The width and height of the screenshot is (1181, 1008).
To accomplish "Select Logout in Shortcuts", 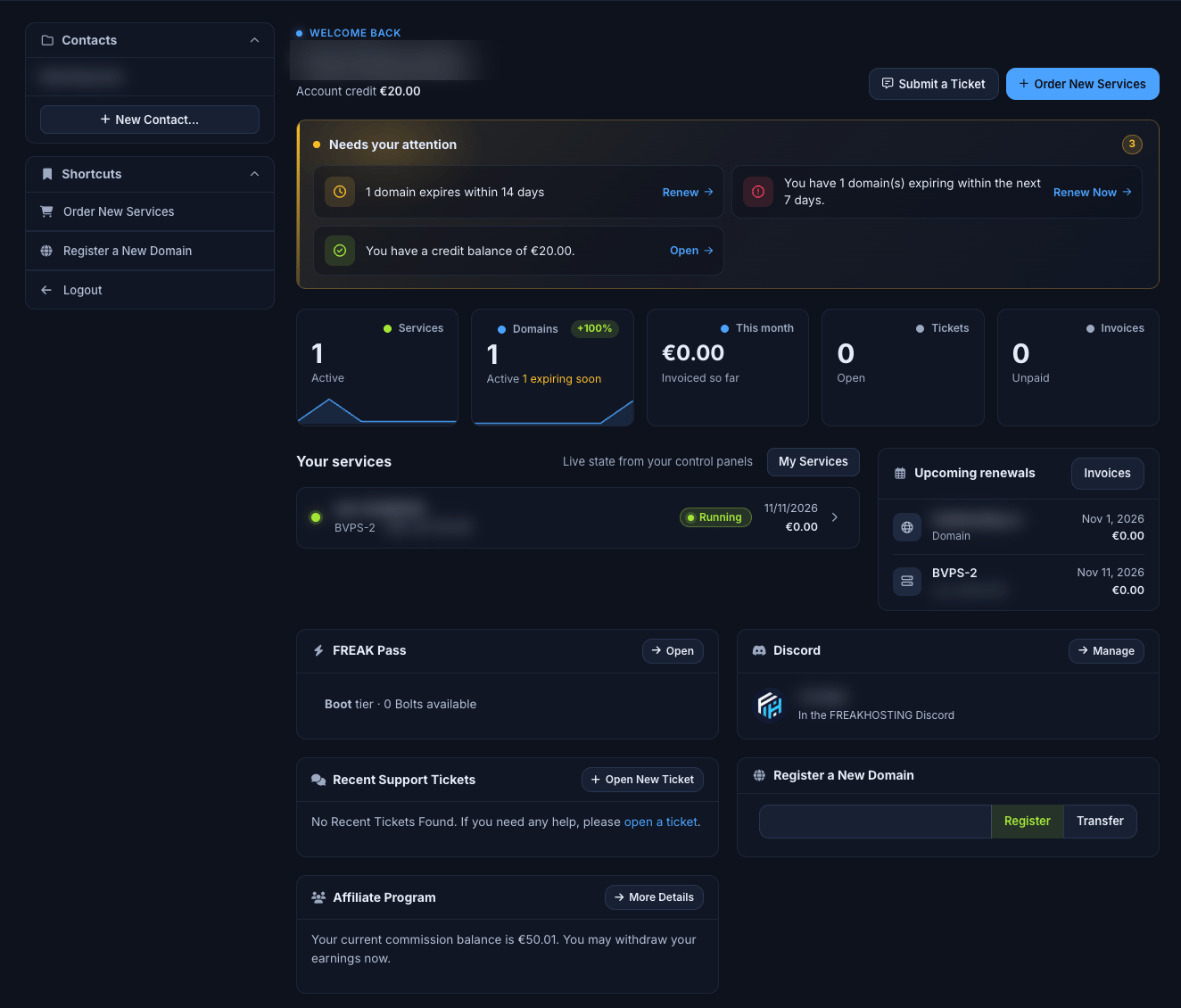I will (150, 290).
